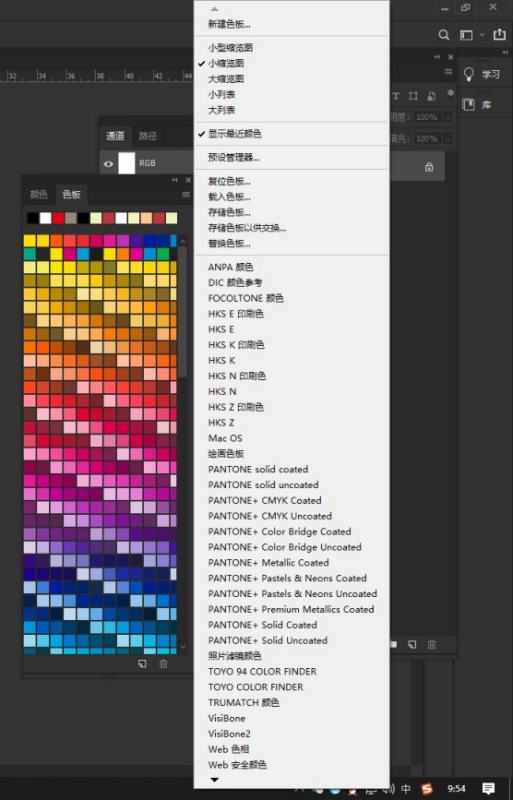513x800 pixels.
Task: Pick the first black recent swatch
Action: coord(33,218)
